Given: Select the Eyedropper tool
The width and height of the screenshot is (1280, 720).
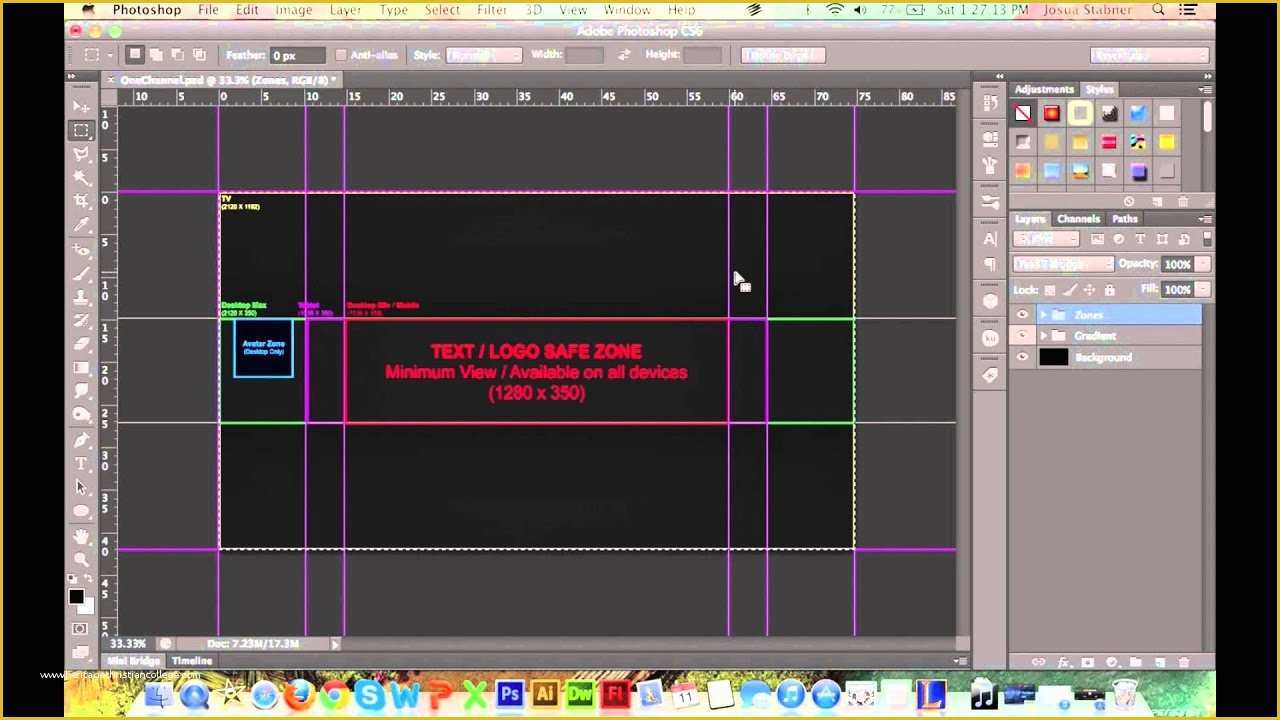Looking at the screenshot, I should click(81, 226).
